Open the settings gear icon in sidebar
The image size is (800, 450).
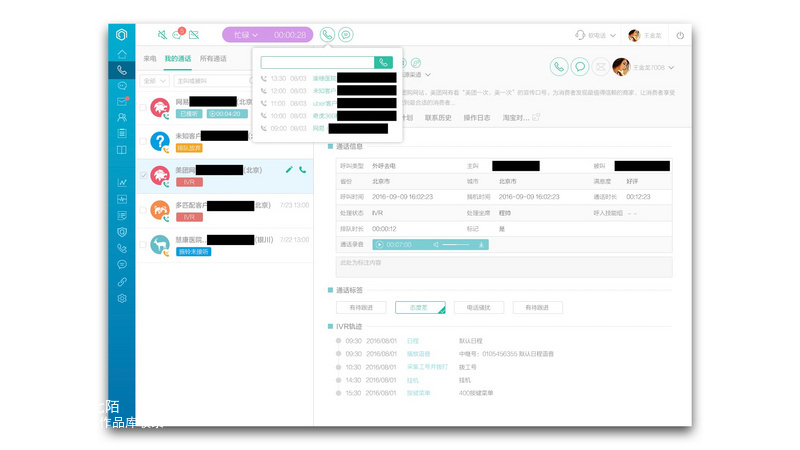(x=121, y=298)
